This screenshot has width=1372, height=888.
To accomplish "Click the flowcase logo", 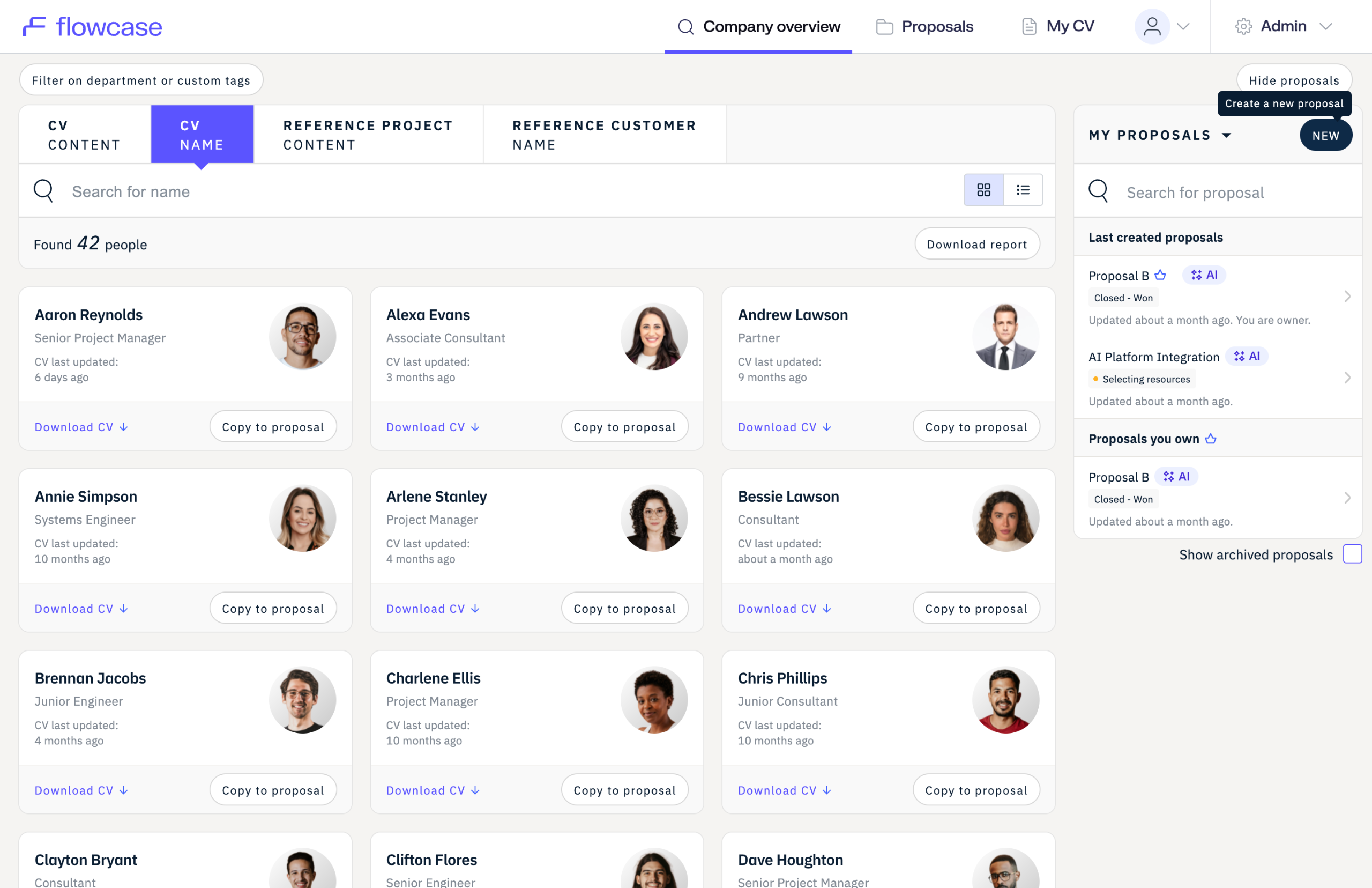I will [93, 26].
